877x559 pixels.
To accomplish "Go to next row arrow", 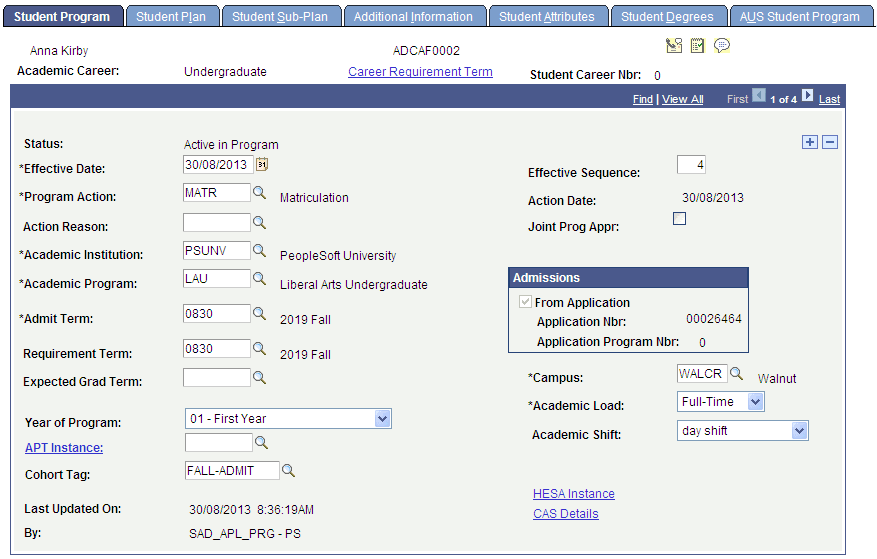I will [808, 95].
